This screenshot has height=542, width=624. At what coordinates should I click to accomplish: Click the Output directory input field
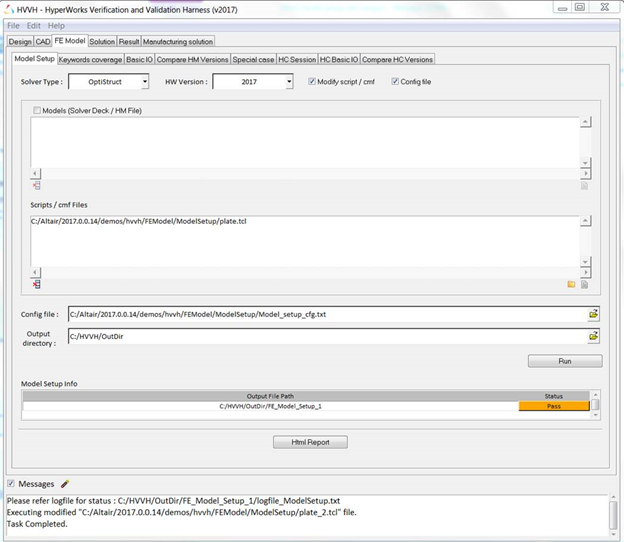(x=328, y=336)
